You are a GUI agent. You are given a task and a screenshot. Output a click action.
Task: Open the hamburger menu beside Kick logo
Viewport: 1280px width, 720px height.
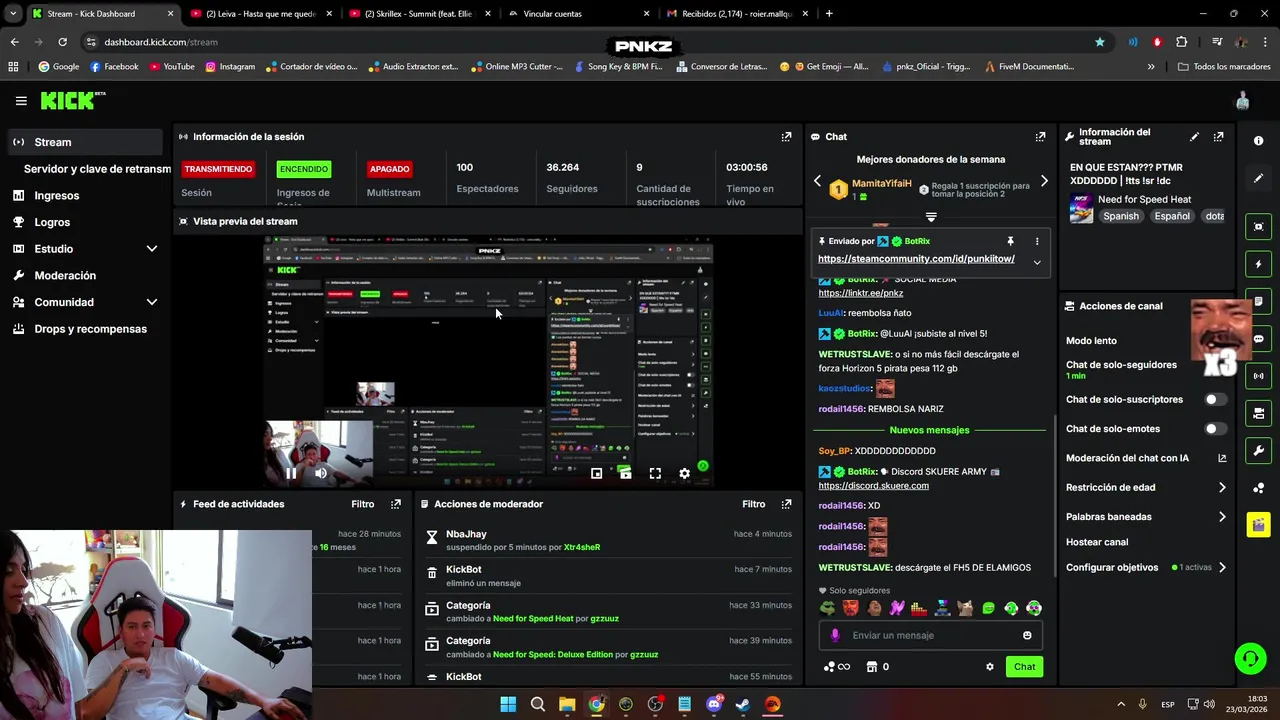click(x=21, y=101)
